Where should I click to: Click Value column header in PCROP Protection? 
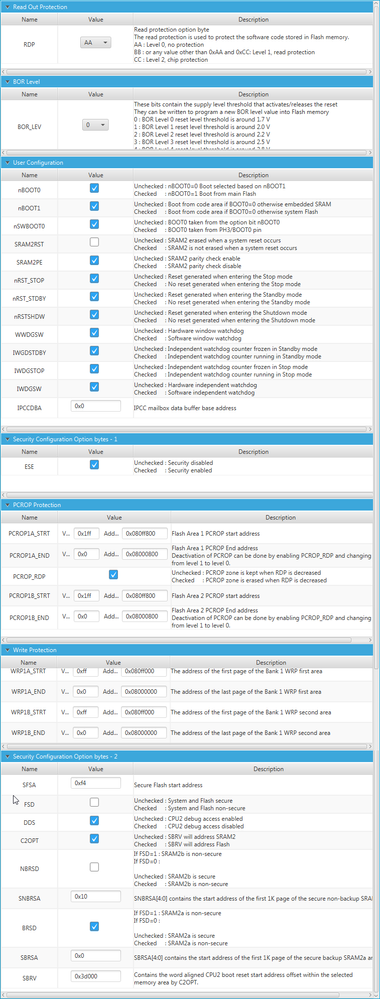pos(114,517)
